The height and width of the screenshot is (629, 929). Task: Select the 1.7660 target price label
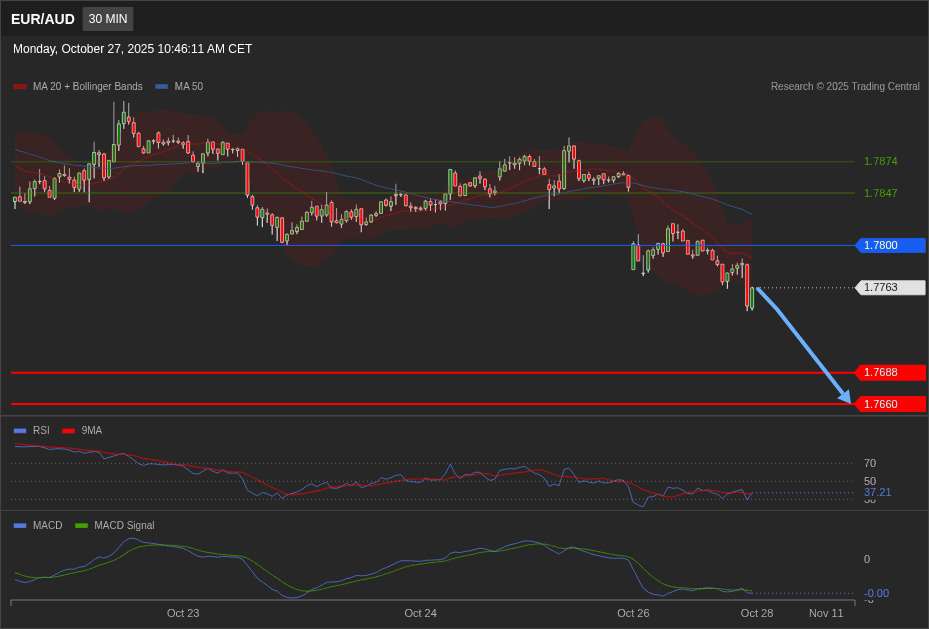click(x=891, y=404)
